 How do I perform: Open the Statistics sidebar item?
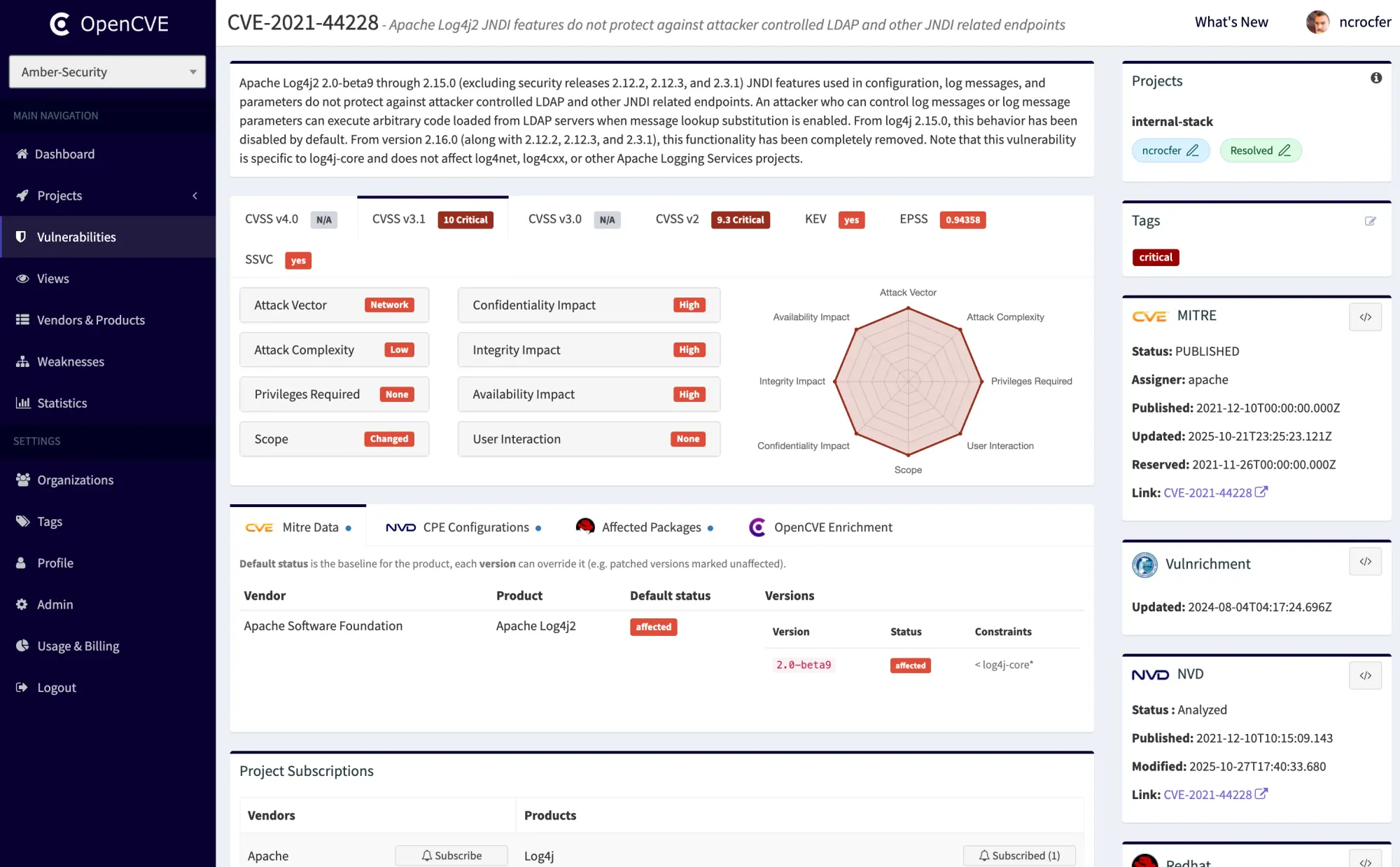coord(62,403)
